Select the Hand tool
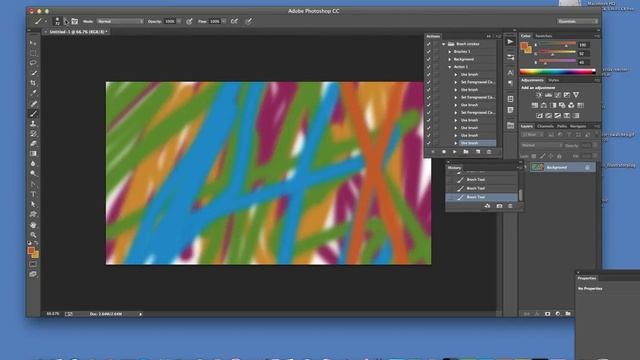The width and height of the screenshot is (640, 360). pyautogui.click(x=33, y=224)
